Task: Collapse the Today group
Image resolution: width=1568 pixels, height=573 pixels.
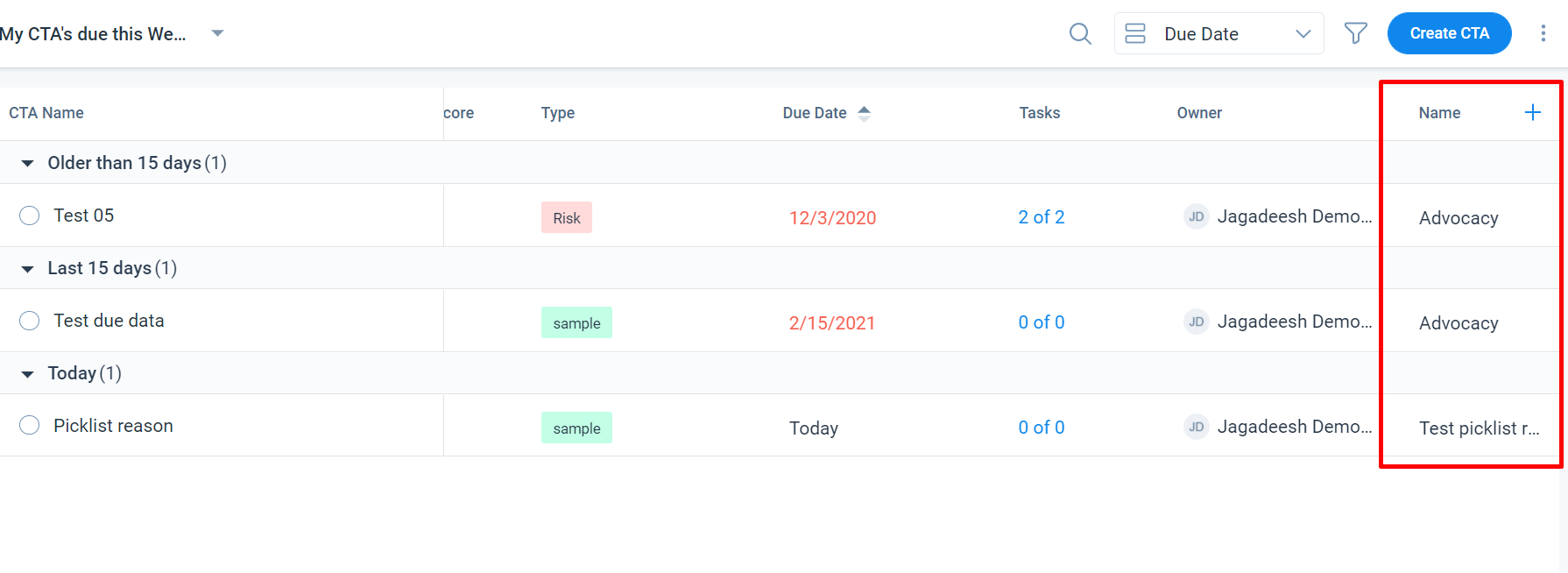Action: [x=27, y=373]
